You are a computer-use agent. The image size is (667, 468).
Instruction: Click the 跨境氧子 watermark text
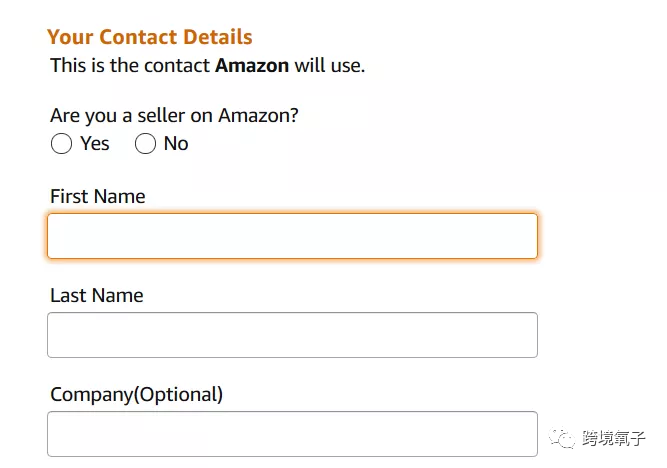tap(614, 438)
